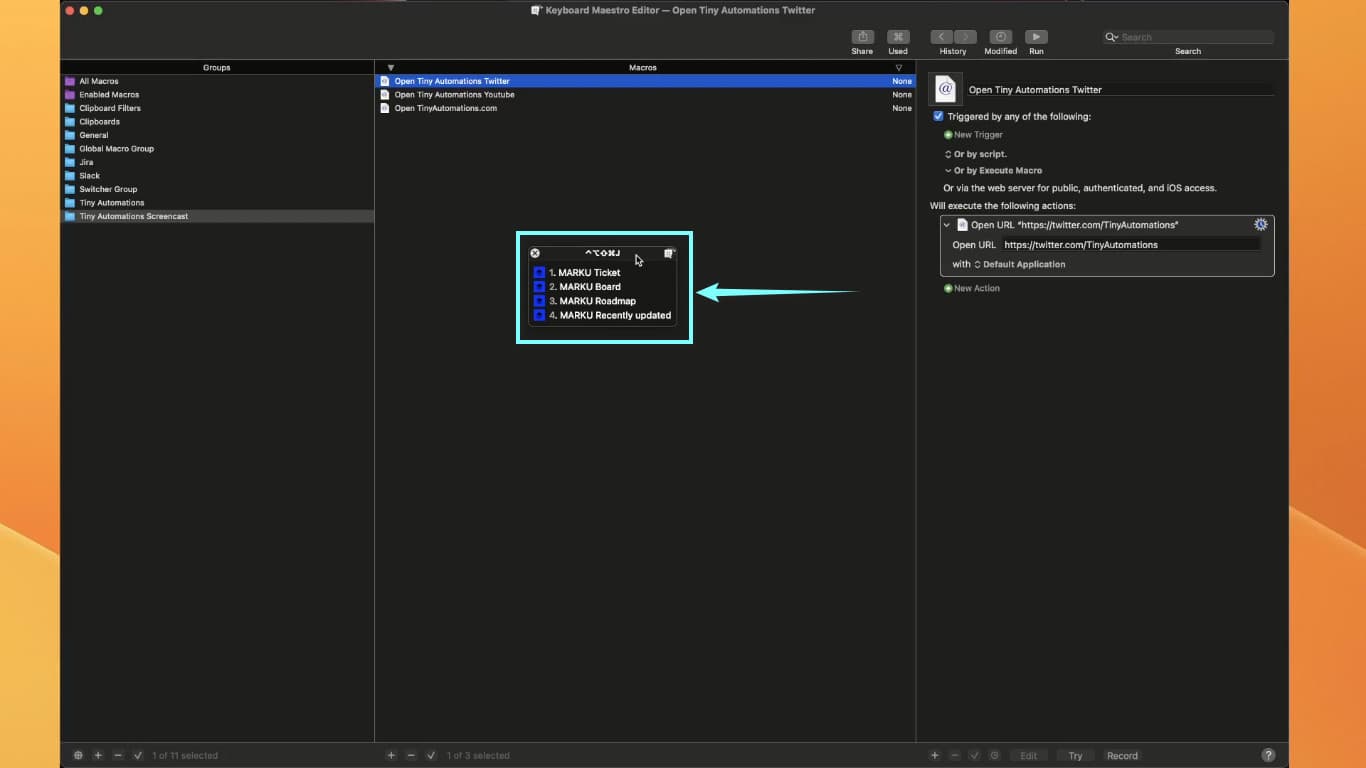Add a trigger with New Trigger
This screenshot has width=1366, height=768.
click(x=973, y=134)
